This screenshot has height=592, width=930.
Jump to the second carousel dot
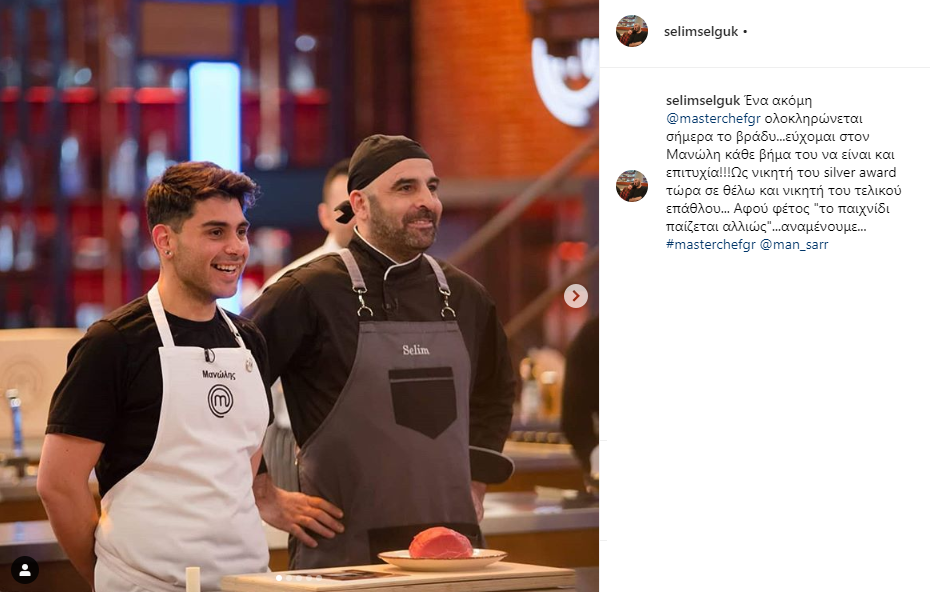[289, 578]
